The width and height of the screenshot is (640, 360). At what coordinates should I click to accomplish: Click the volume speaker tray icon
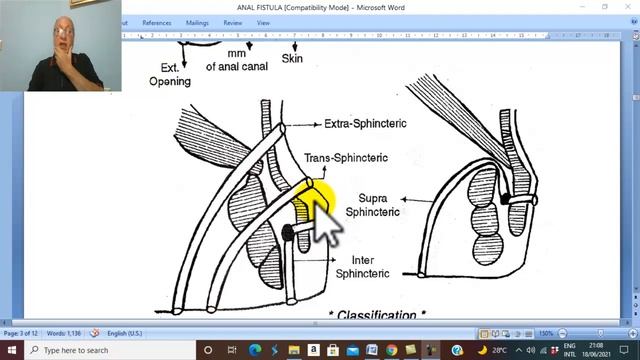[x=531, y=350]
